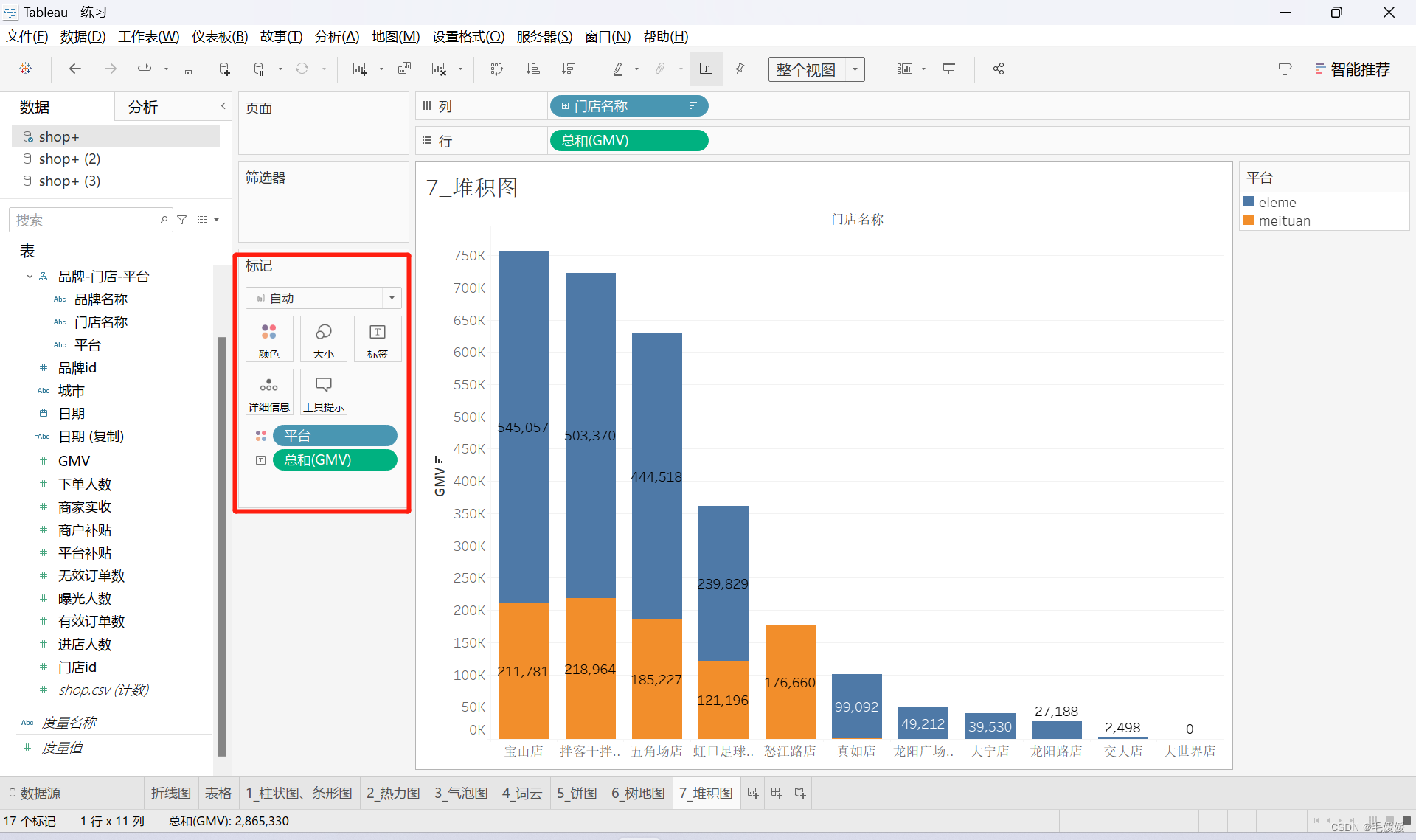Click the share workbook icon
Screen dimensions: 1416x840
pos(999,69)
